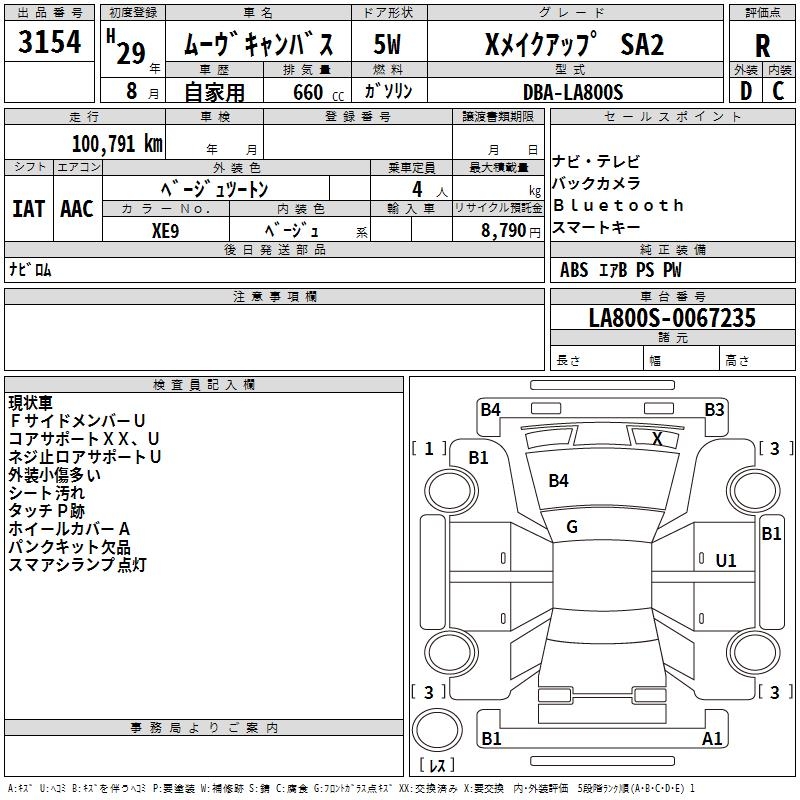Select the evaluation score R box
The height and width of the screenshot is (800, 800).
coord(762,47)
